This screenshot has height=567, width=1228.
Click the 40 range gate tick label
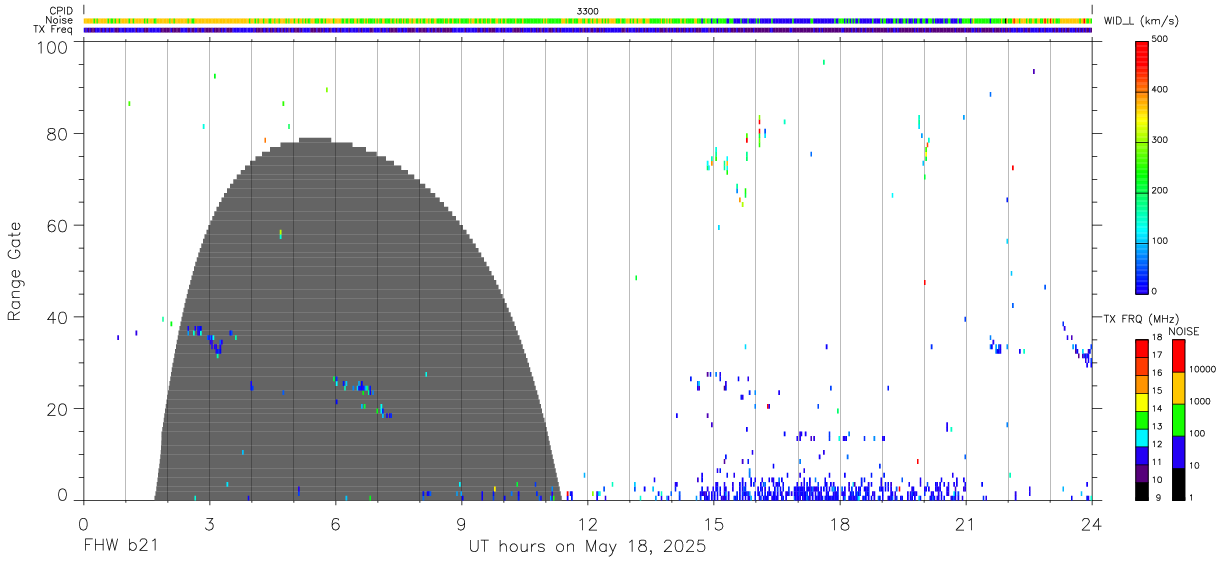coord(56,317)
